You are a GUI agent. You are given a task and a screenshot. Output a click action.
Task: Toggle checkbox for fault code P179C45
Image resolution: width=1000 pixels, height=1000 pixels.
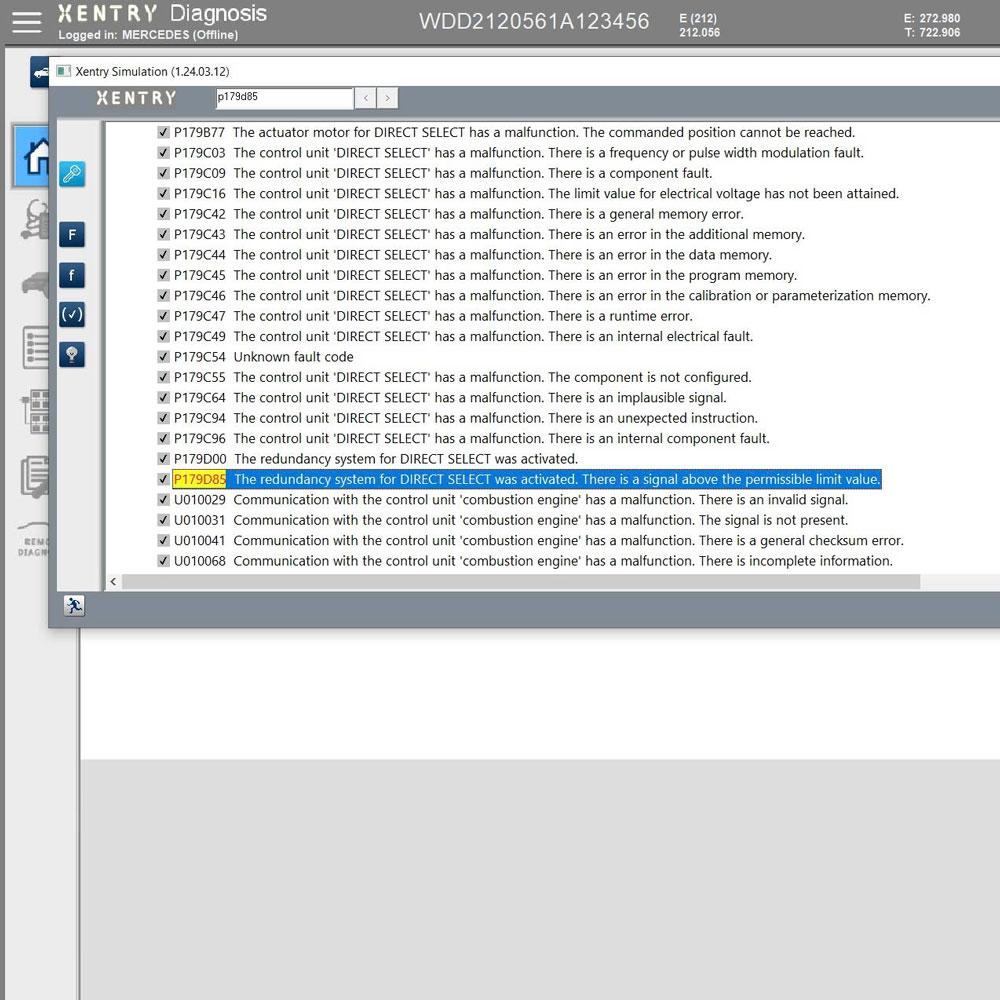point(163,276)
